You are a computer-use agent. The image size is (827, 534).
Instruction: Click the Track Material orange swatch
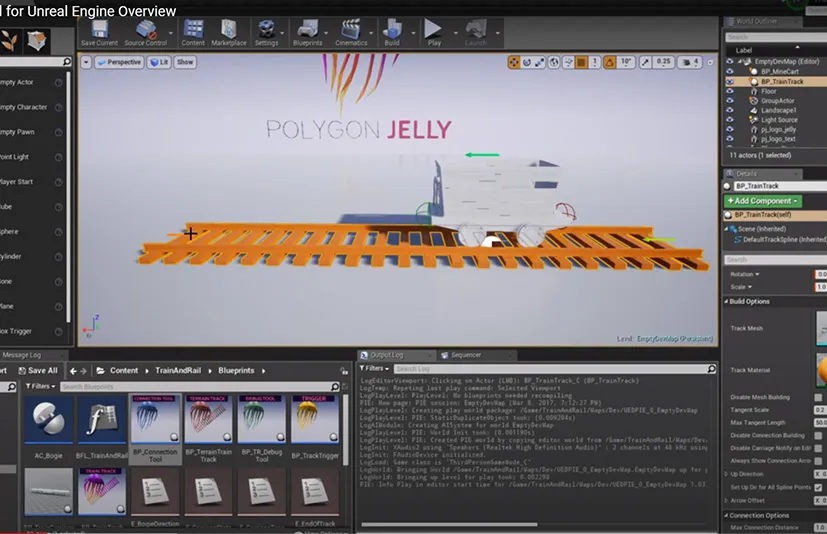coord(822,370)
